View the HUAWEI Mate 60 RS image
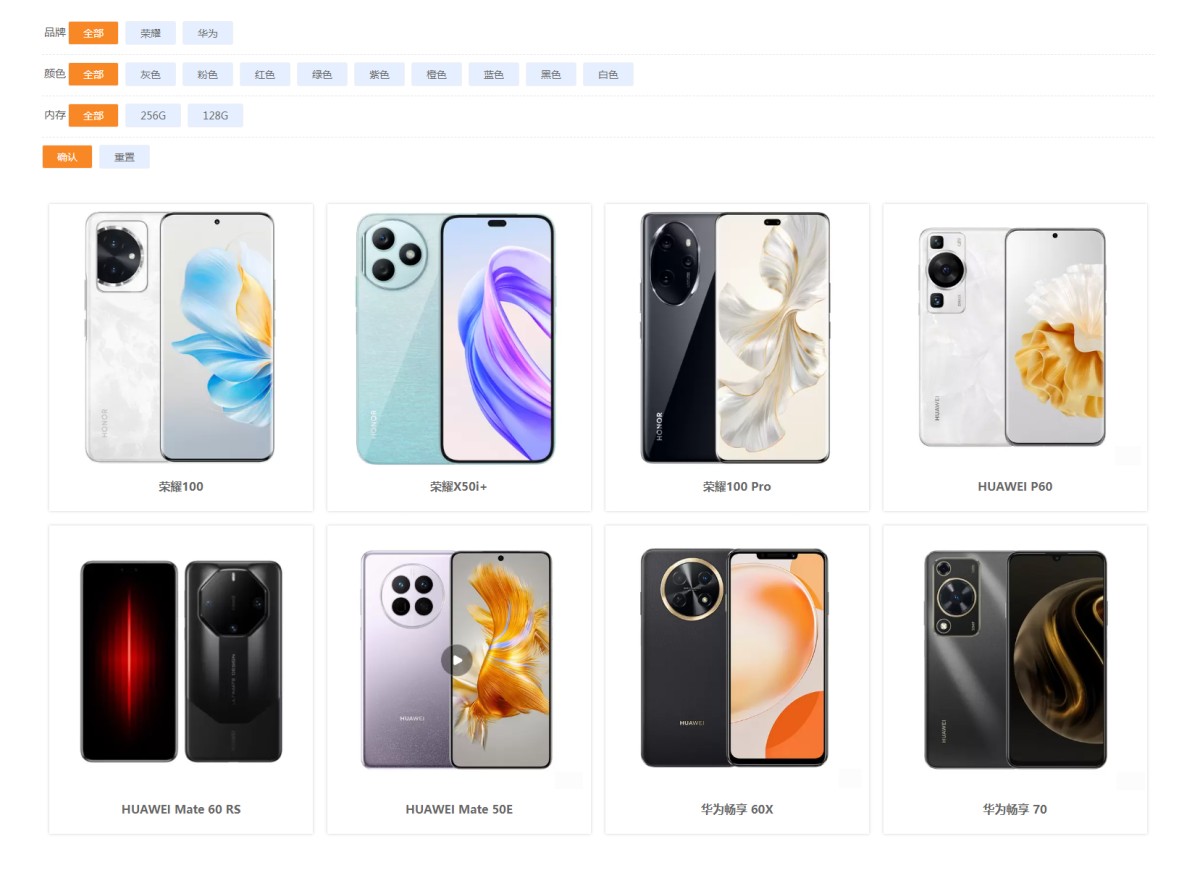Screen dimensions: 1200x878 pos(181,660)
